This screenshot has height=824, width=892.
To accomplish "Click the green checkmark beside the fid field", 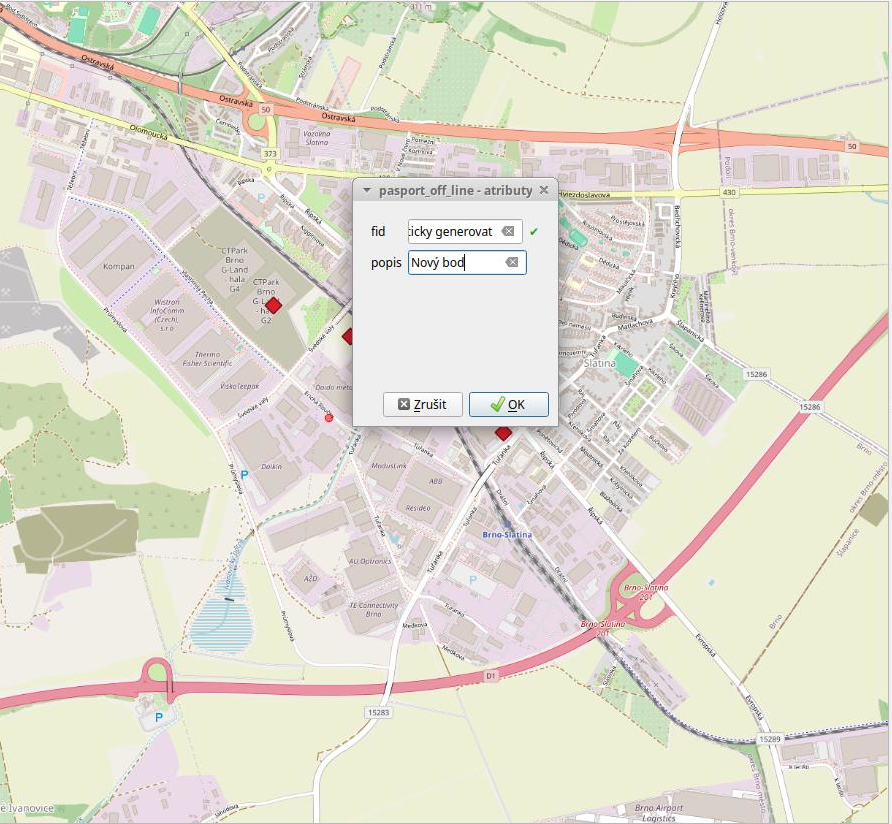I will pyautogui.click(x=534, y=232).
